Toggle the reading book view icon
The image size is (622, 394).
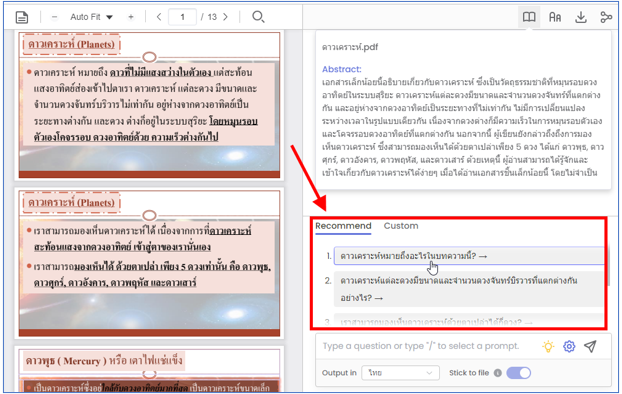click(529, 17)
